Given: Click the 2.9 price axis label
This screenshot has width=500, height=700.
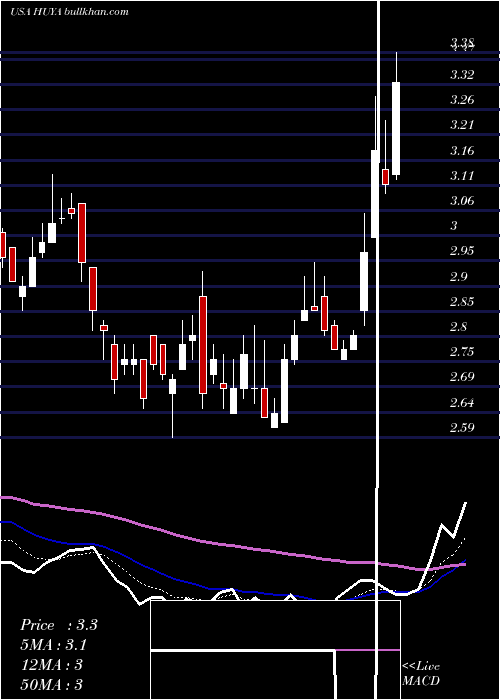Looking at the screenshot, I should [x=458, y=276].
